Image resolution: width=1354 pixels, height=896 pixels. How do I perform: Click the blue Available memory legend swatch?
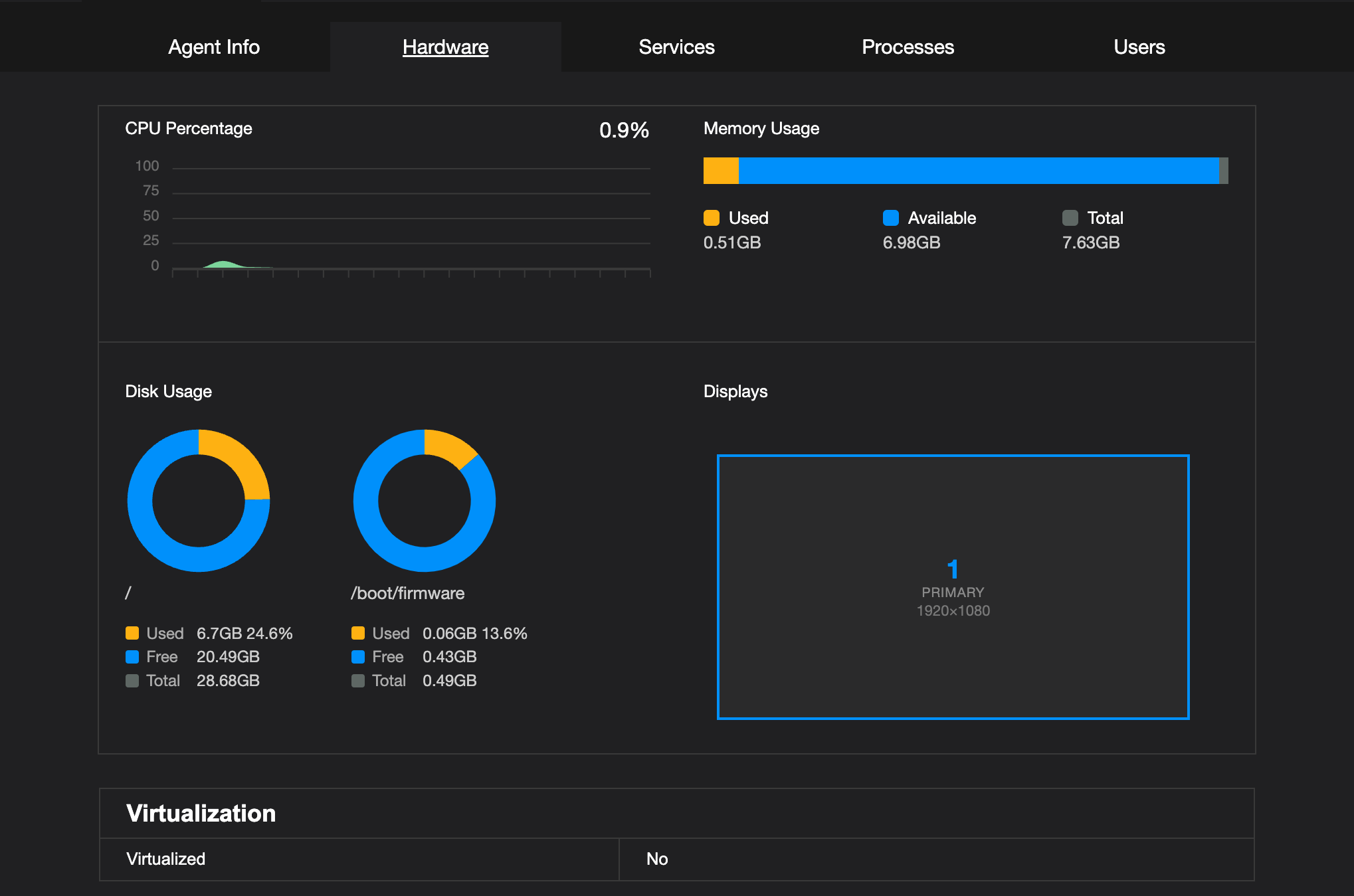coord(891,218)
